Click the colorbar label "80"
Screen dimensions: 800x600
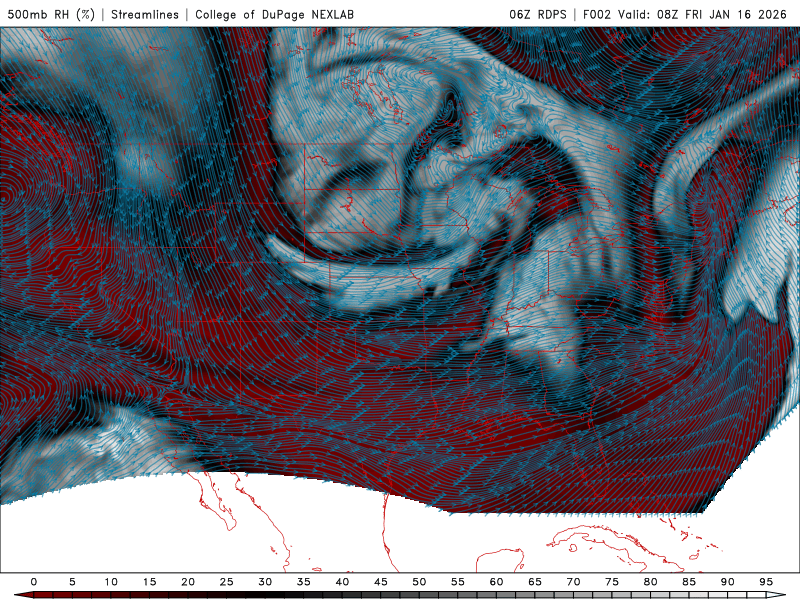651,582
